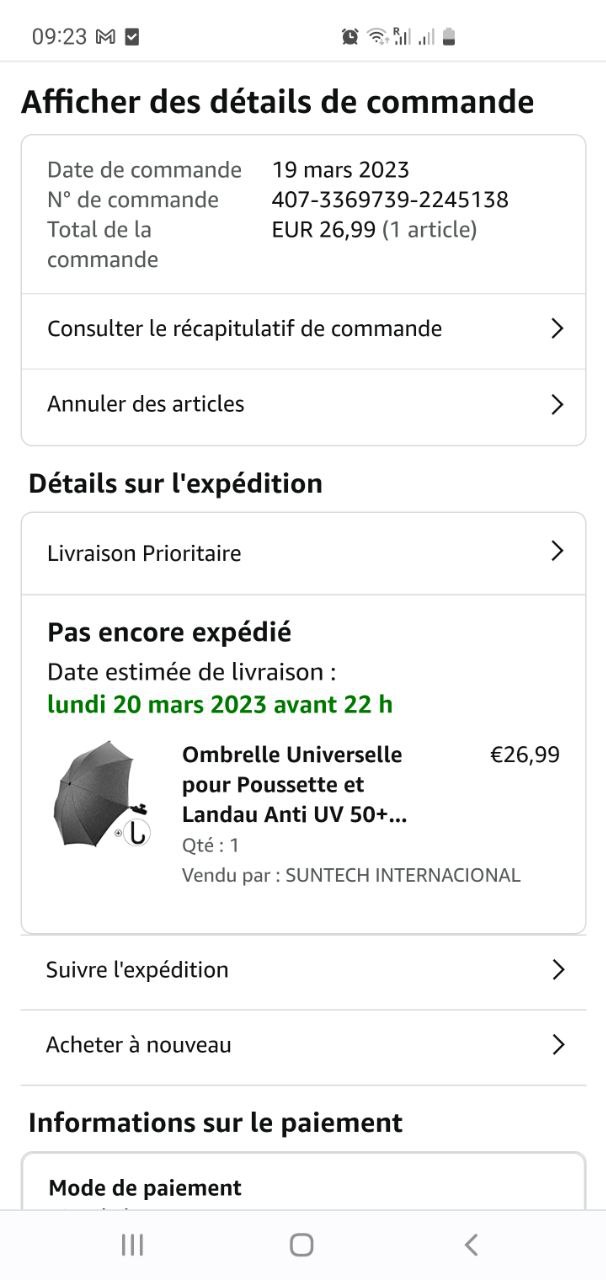The image size is (606, 1280).
Task: Open Livraison Prioritaire chevron arrow
Action: pos(558,551)
